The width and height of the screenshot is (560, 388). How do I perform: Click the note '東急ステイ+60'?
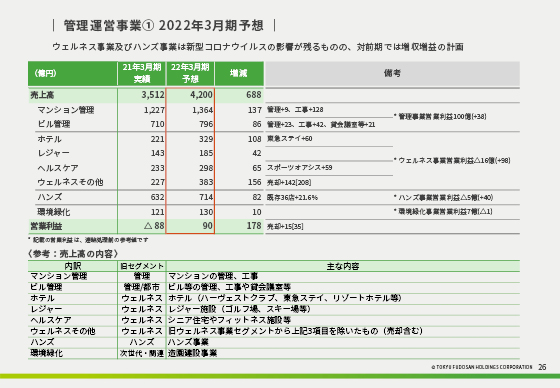pyautogui.click(x=290, y=139)
